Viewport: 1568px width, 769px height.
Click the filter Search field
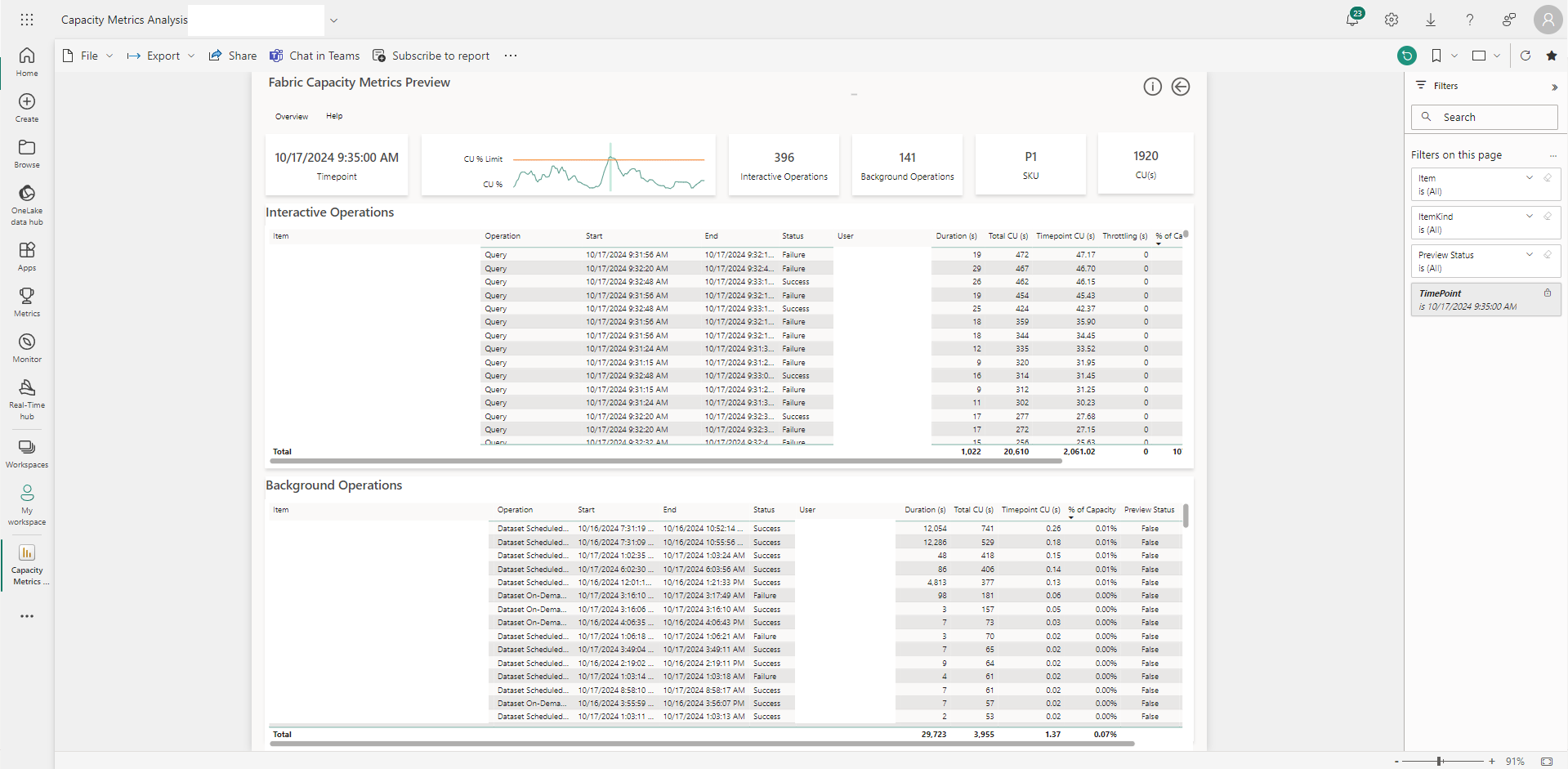(x=1485, y=117)
